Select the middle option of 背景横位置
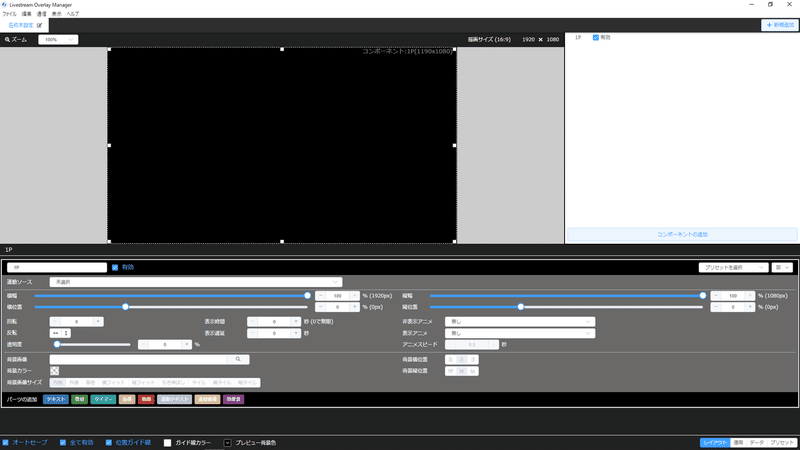The image size is (800, 450). pyautogui.click(x=462, y=360)
